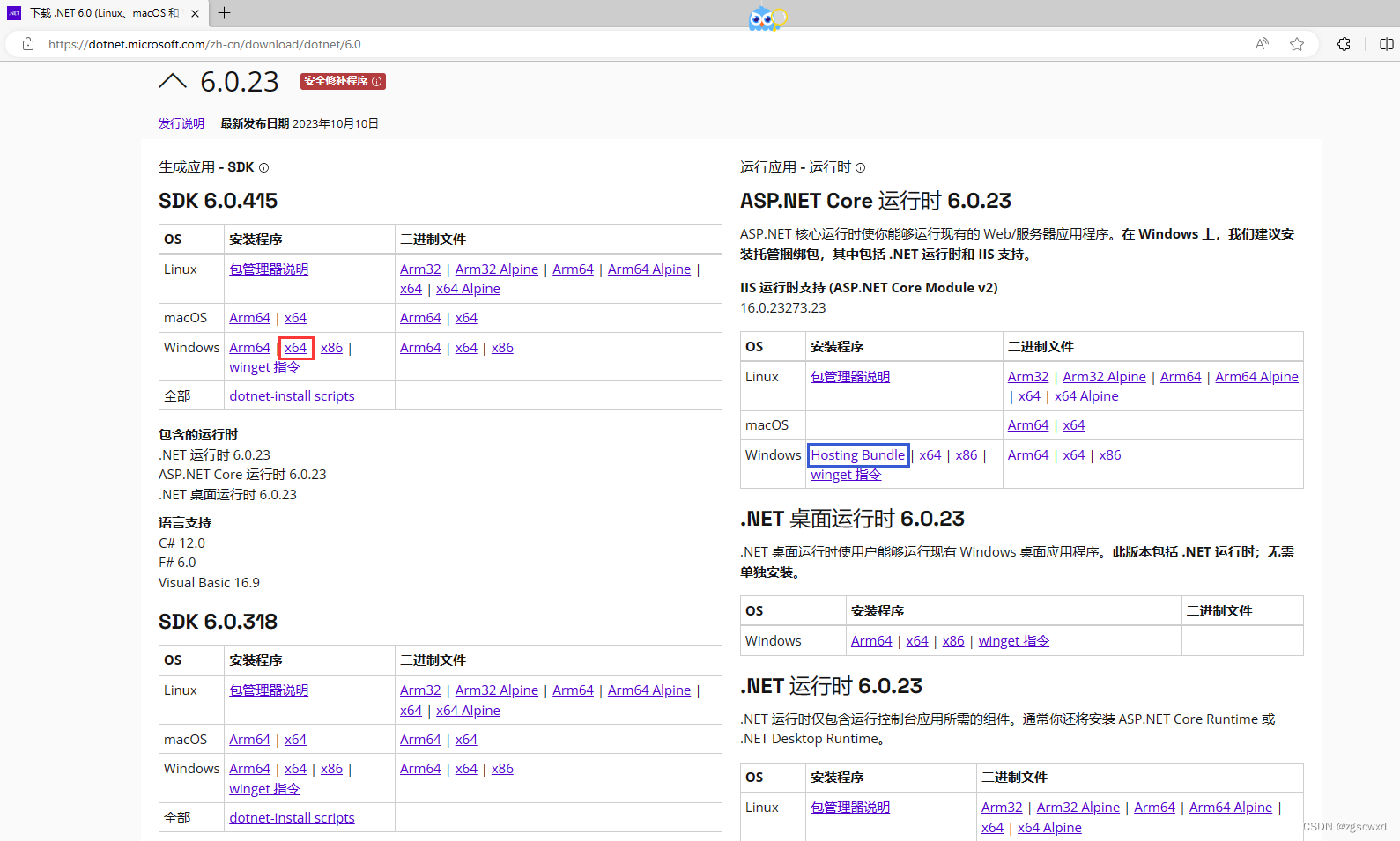Open dotnet-install scripts for SDK 6.0.318
Image resolution: width=1400 pixels, height=841 pixels.
[293, 818]
